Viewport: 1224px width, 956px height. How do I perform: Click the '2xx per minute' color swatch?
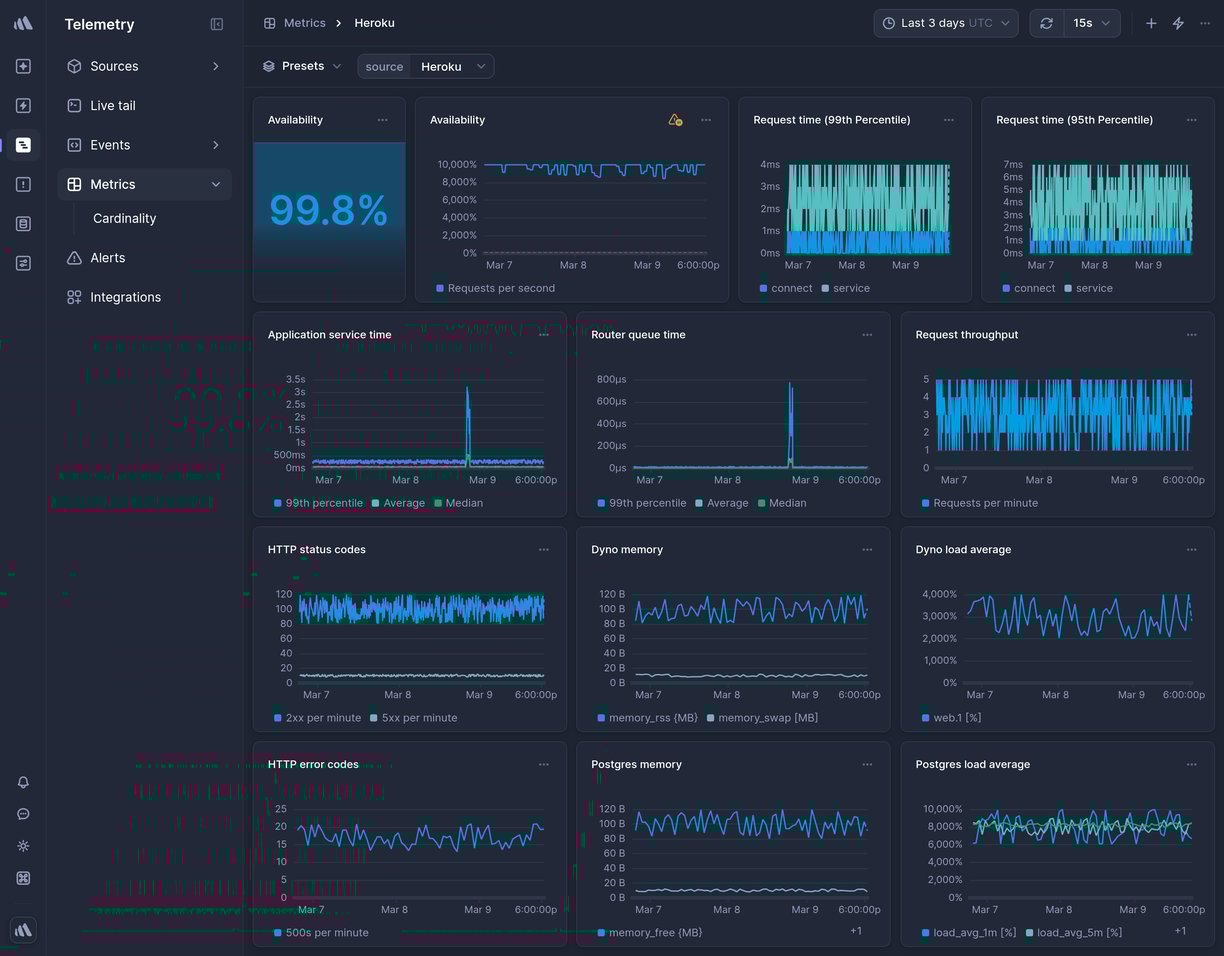click(x=277, y=718)
